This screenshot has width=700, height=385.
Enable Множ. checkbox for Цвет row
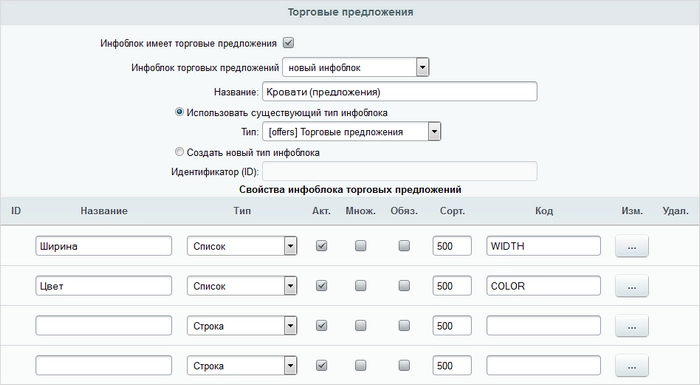[360, 285]
